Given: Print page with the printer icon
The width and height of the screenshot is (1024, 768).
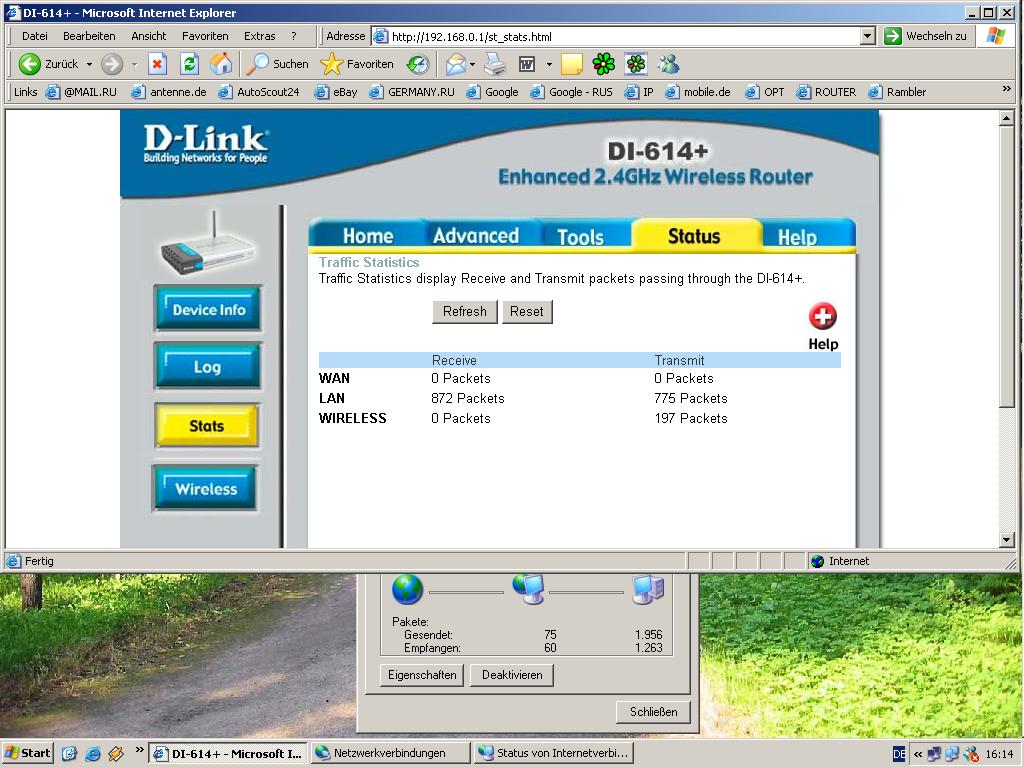Looking at the screenshot, I should click(495, 64).
